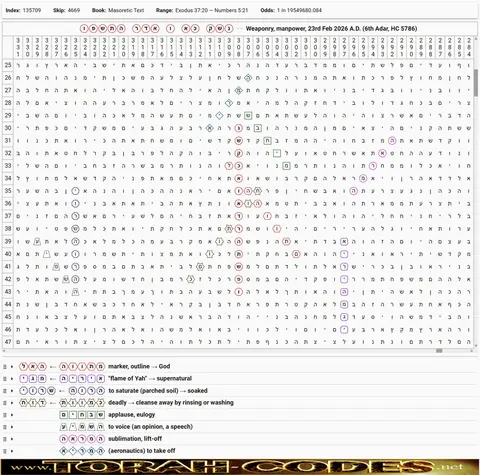The image size is (480, 475).
Task: Click the '(aeronautics) to take off' description
Action: pos(142,451)
